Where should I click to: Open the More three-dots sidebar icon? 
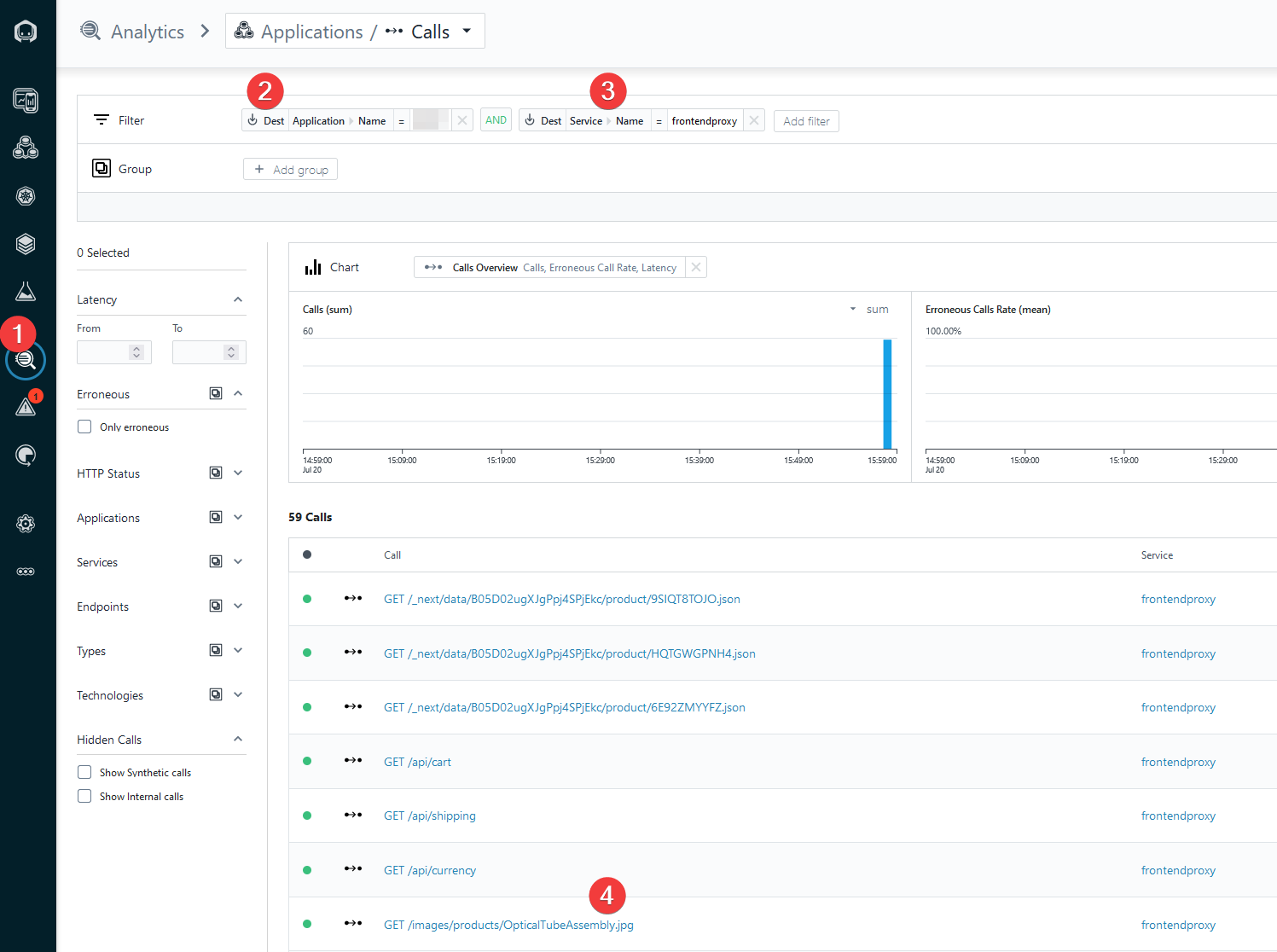(26, 572)
